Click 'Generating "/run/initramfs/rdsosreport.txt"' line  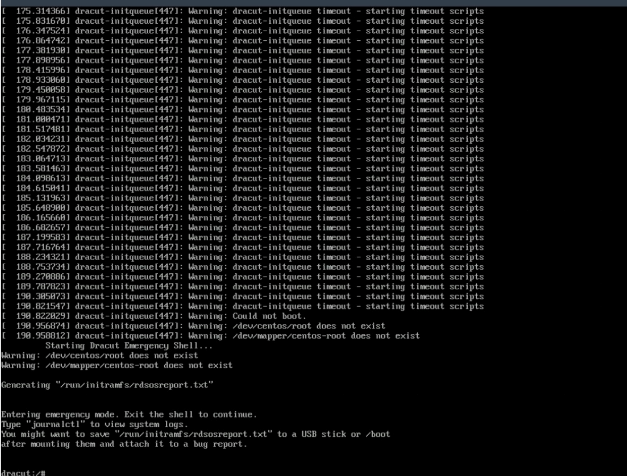tap(107, 385)
